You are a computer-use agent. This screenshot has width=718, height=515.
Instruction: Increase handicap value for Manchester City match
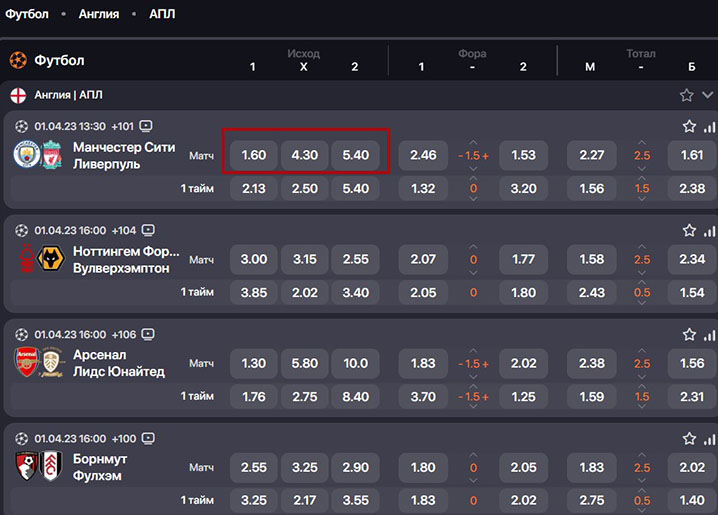486,156
